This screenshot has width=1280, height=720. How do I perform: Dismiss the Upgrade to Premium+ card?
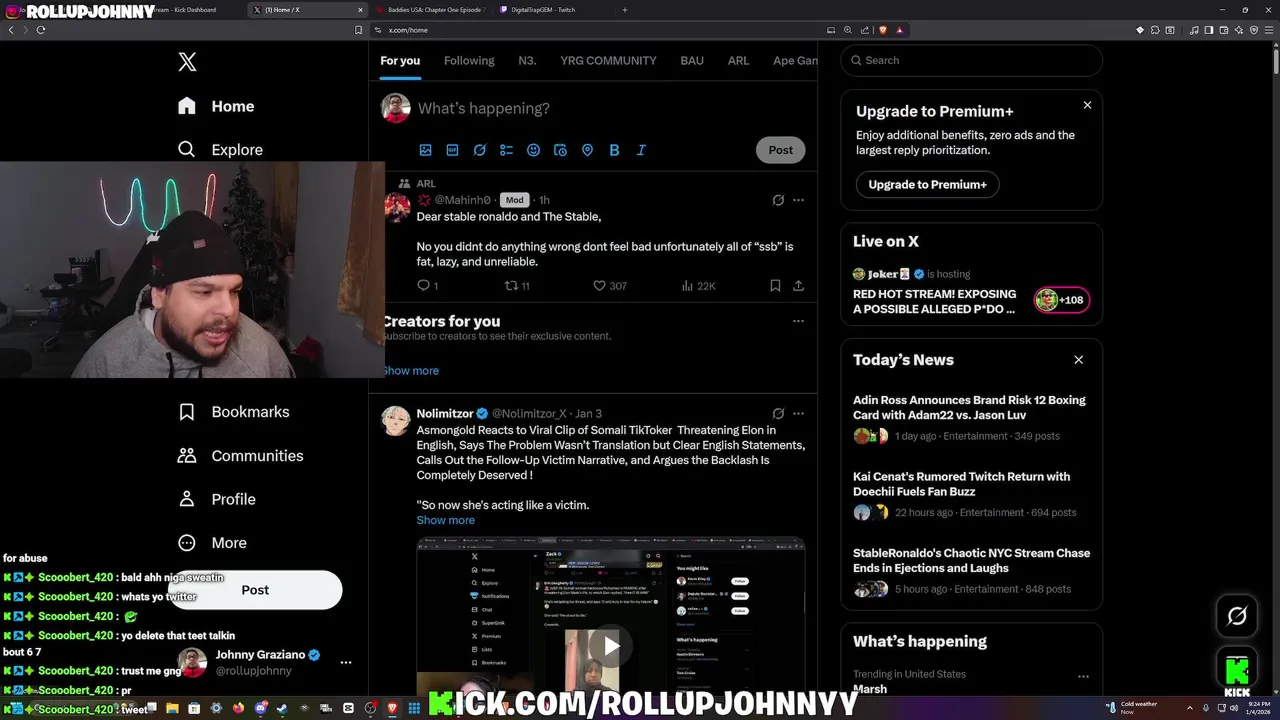1087,105
